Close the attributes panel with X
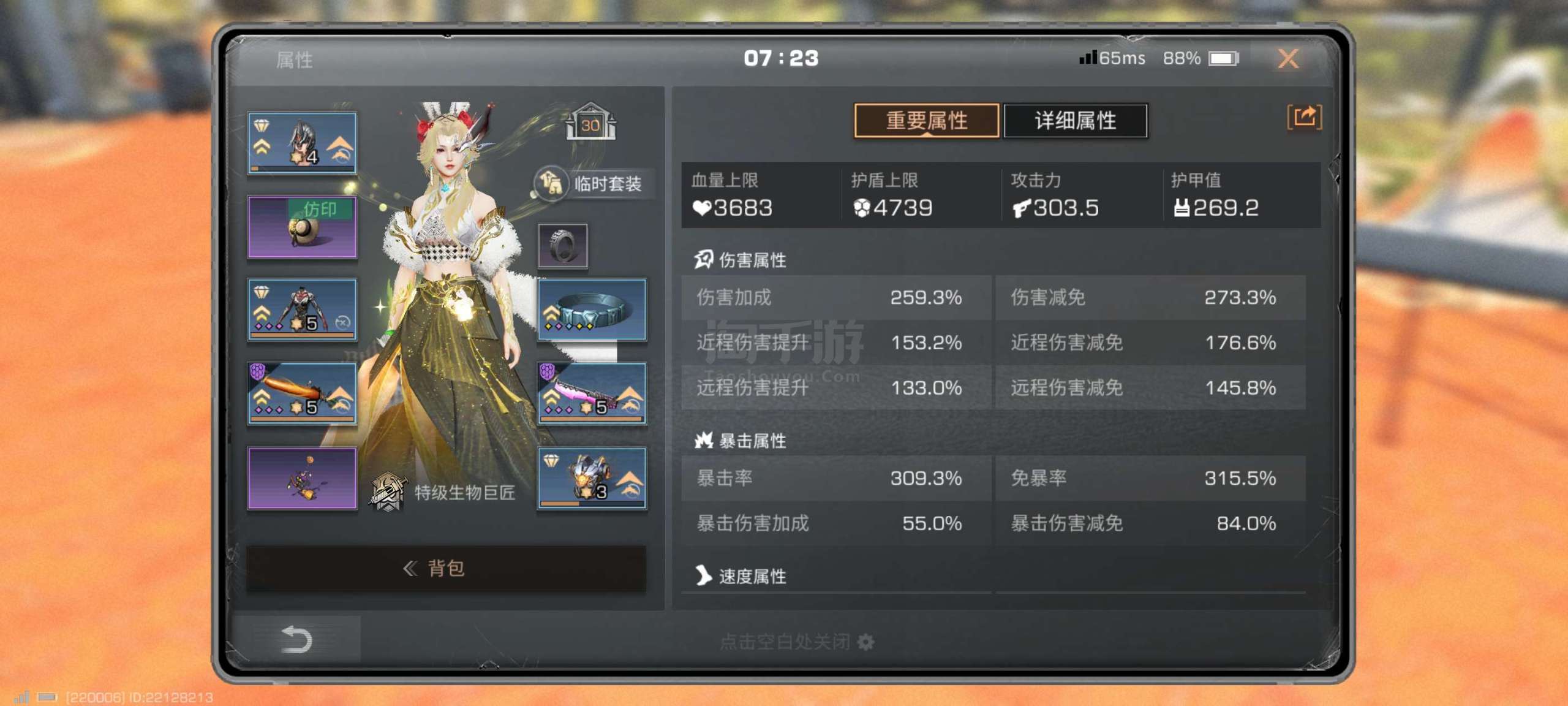This screenshot has height=706, width=1568. click(1288, 59)
